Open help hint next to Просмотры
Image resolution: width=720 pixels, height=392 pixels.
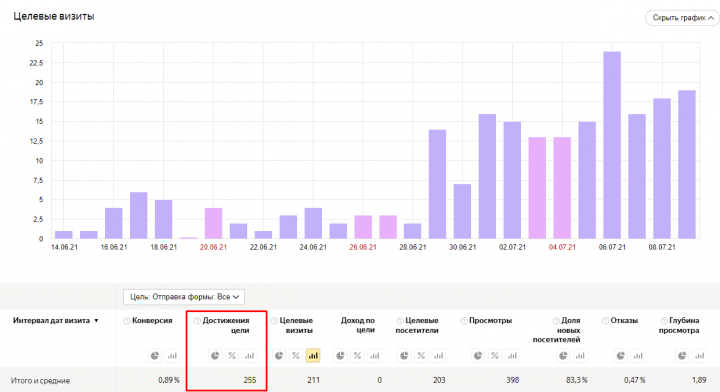point(464,321)
